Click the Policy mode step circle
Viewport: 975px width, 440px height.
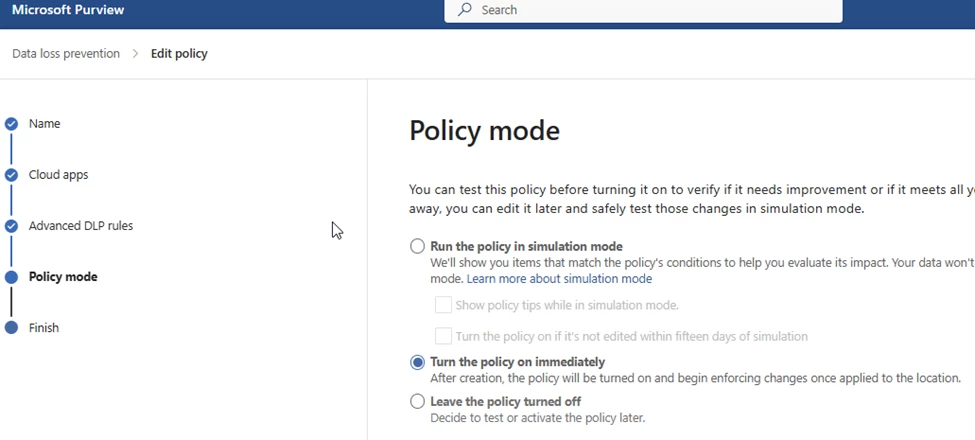(x=11, y=277)
